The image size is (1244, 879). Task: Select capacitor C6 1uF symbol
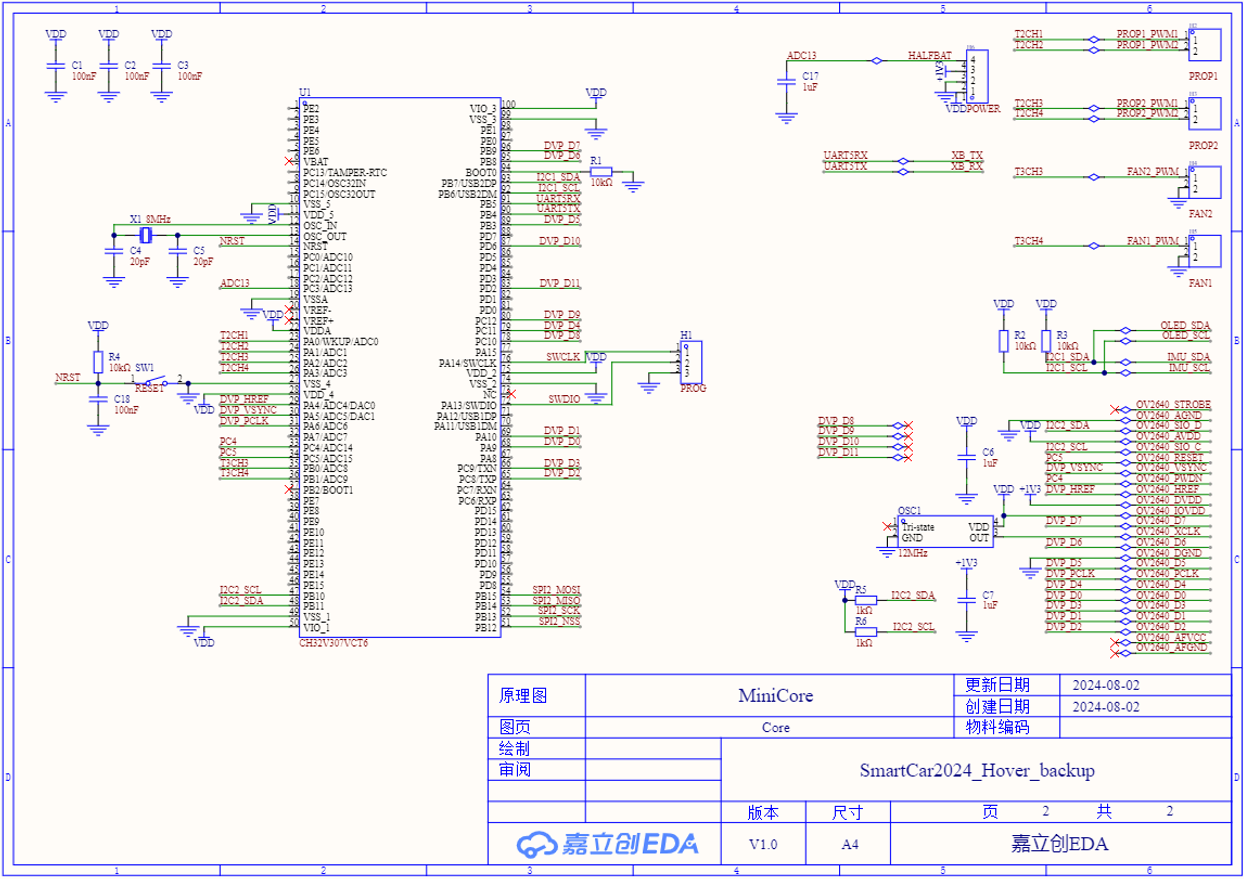click(x=966, y=456)
